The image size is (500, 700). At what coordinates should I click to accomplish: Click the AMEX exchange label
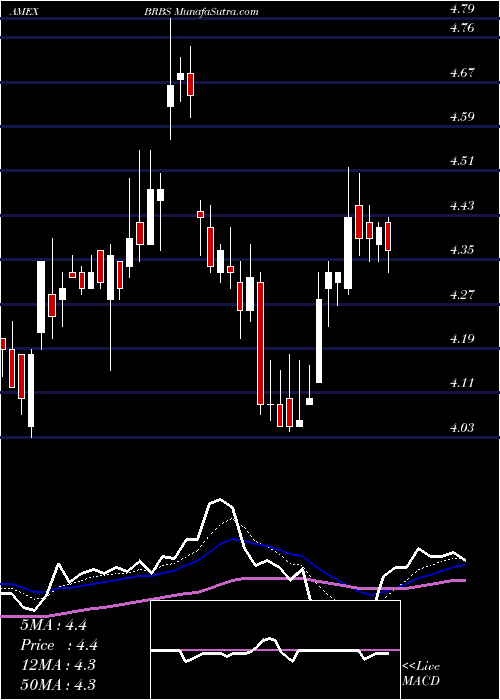click(x=25, y=12)
